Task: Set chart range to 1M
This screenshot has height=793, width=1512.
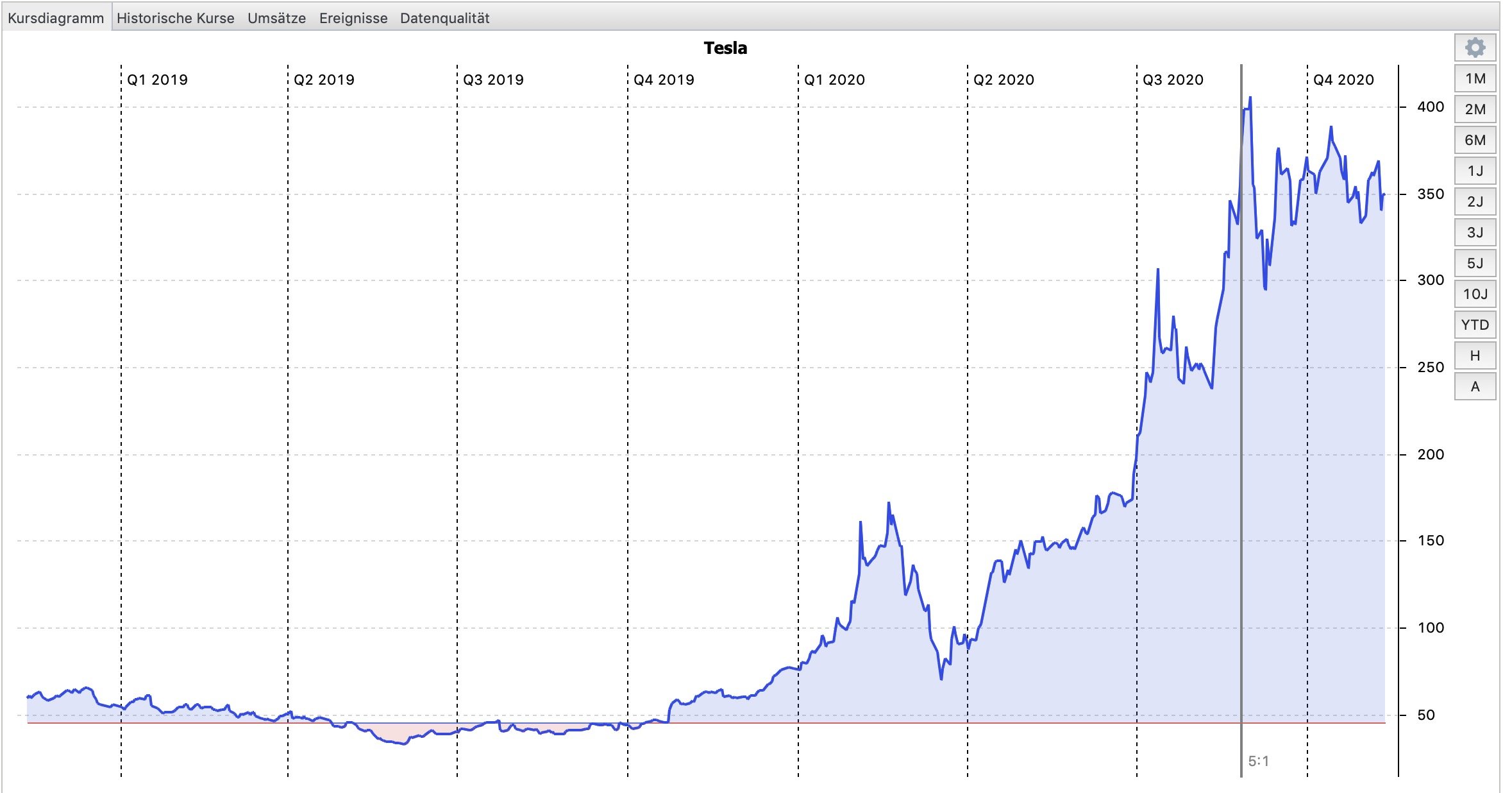Action: click(1475, 78)
